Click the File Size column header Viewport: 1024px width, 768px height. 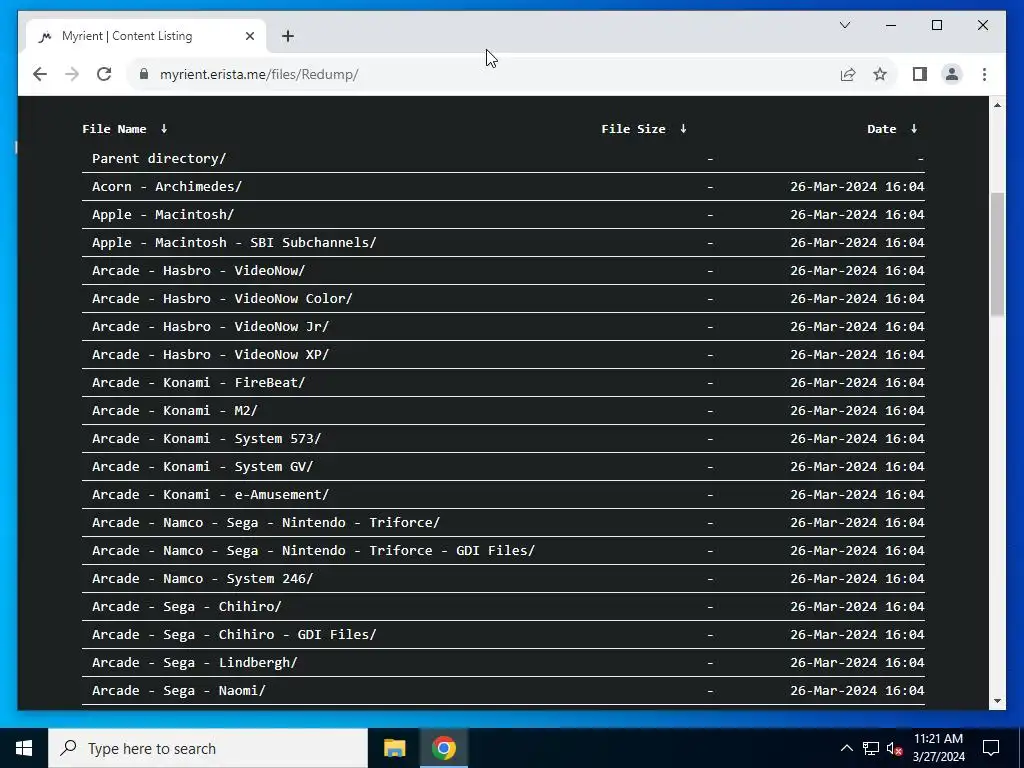(x=633, y=129)
